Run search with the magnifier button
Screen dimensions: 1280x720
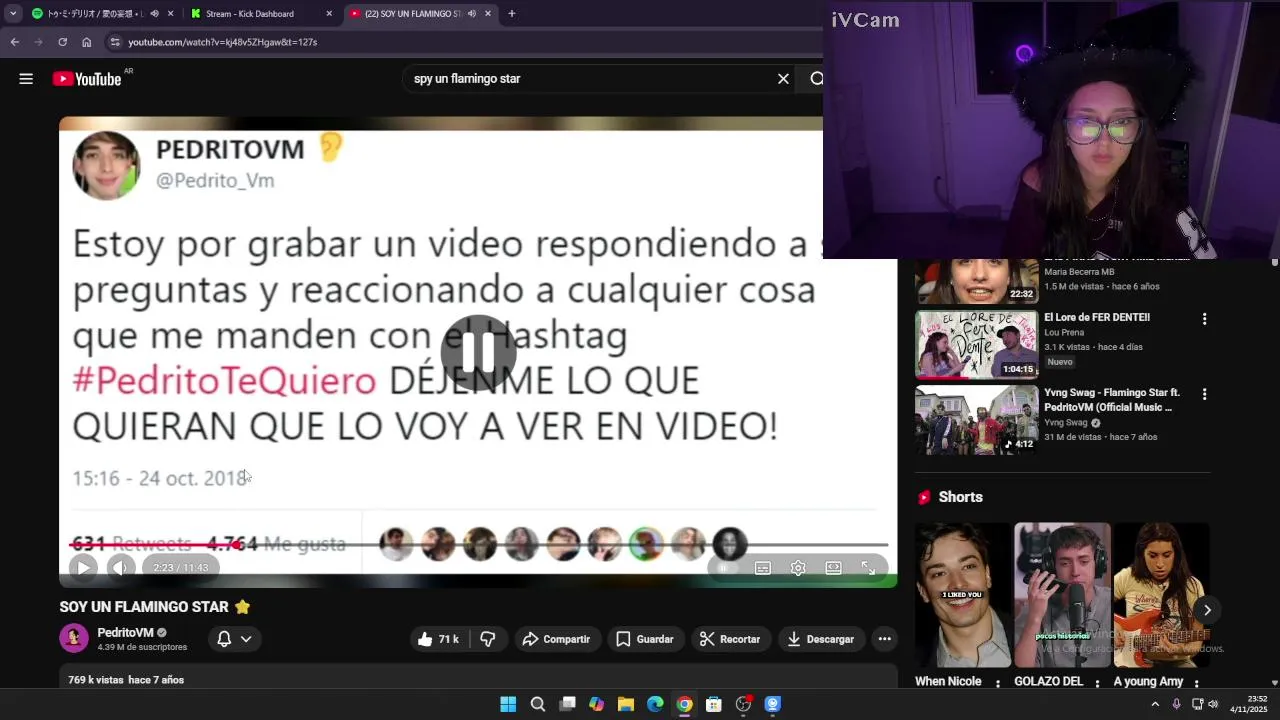click(x=816, y=79)
